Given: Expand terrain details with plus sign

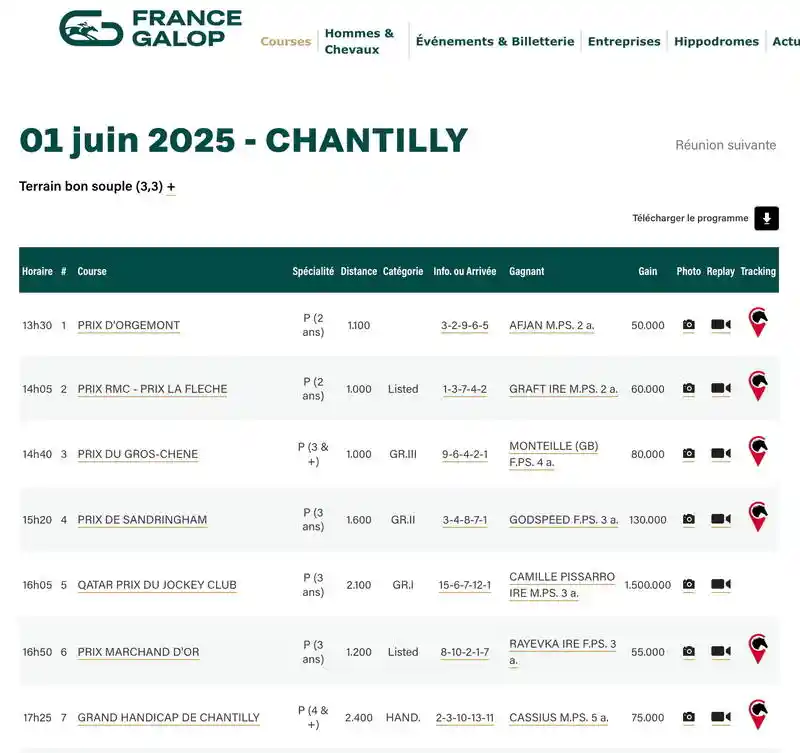Looking at the screenshot, I should click(x=171, y=187).
